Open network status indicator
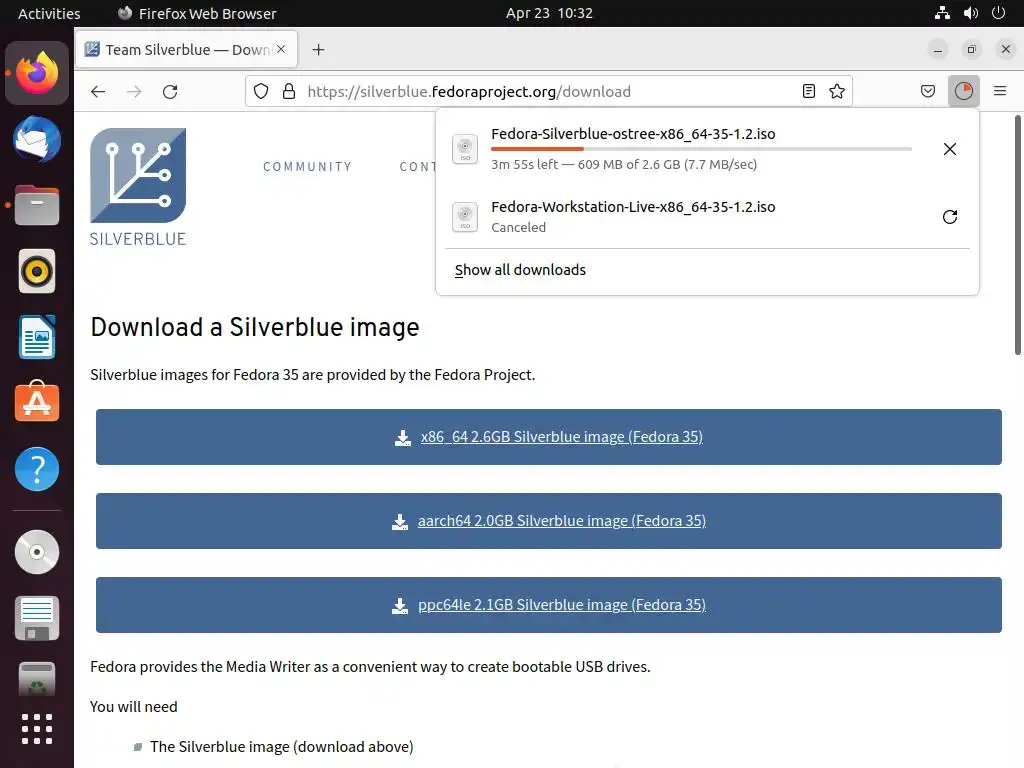 click(x=942, y=13)
